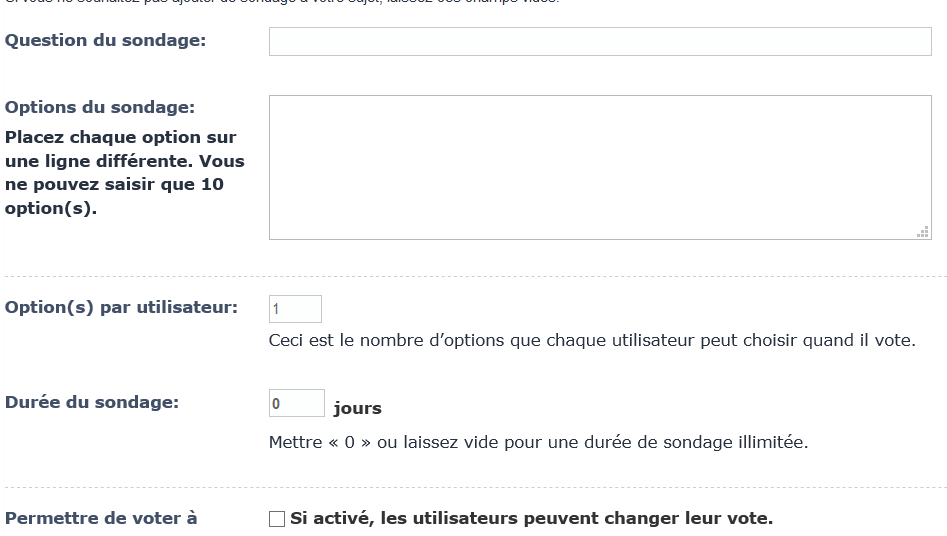Click the textarea resize grip icon

click(x=922, y=232)
